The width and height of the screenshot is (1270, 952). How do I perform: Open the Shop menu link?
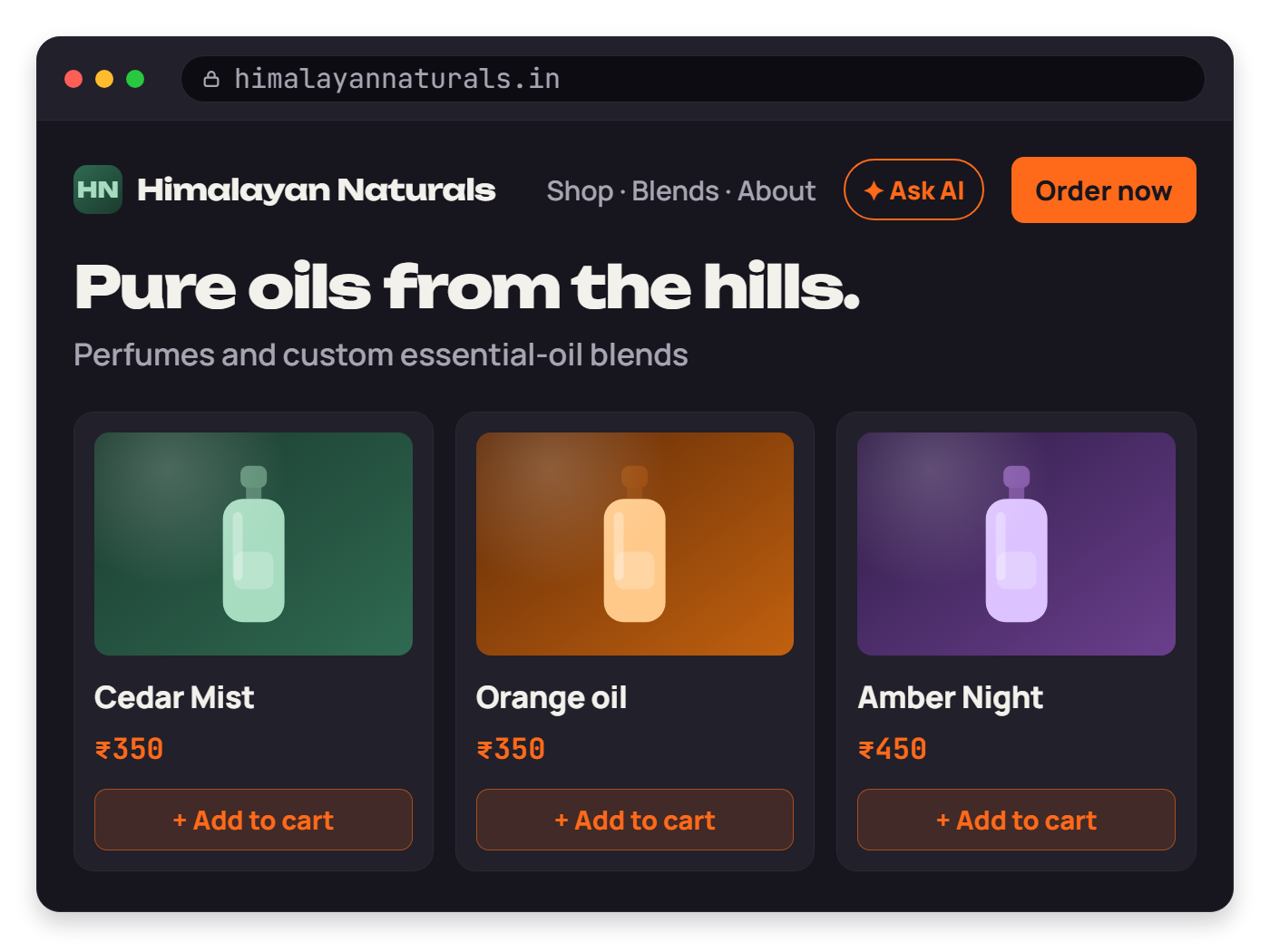tap(580, 191)
